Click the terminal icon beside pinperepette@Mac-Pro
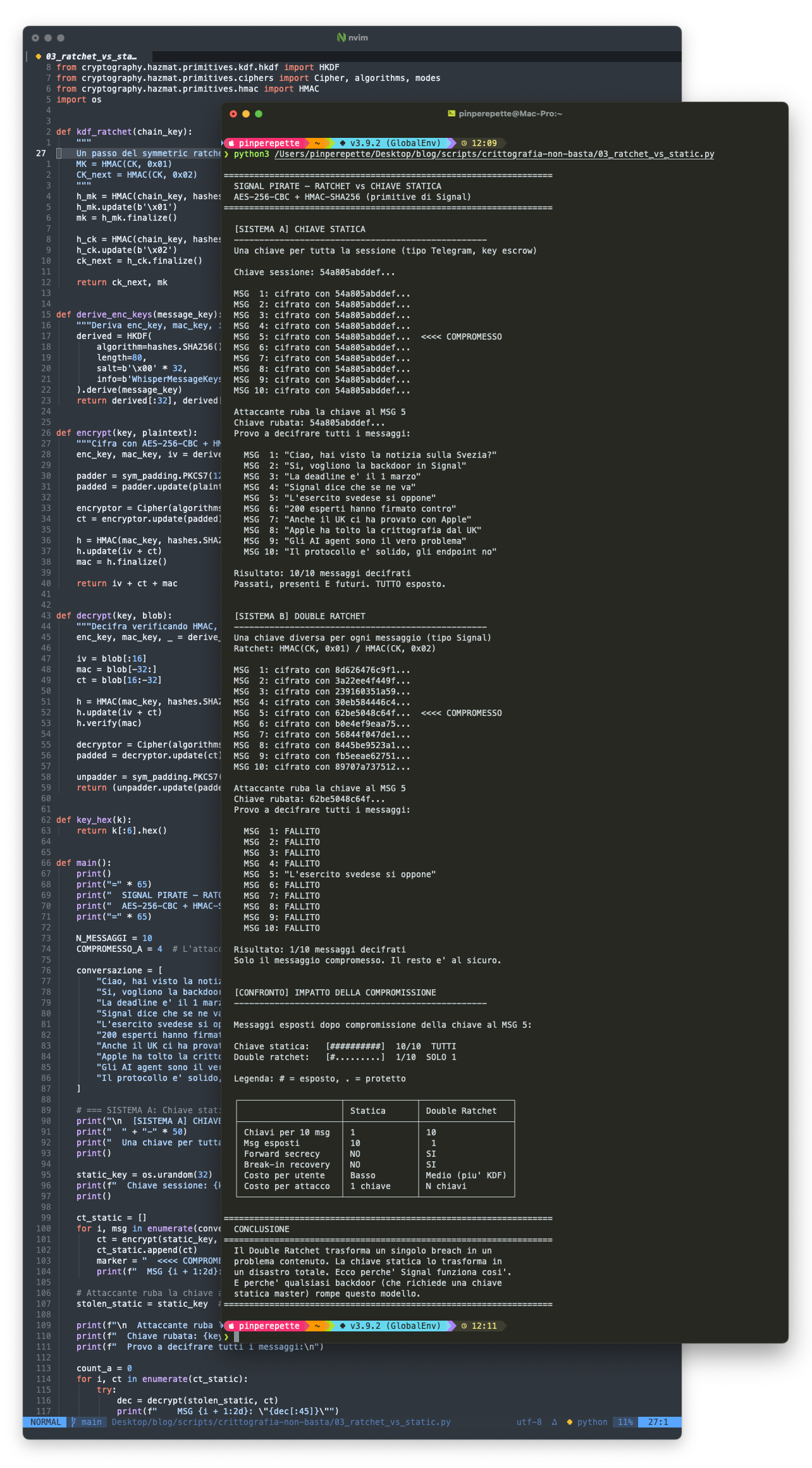This screenshot has width=812, height=1468. 451,114
